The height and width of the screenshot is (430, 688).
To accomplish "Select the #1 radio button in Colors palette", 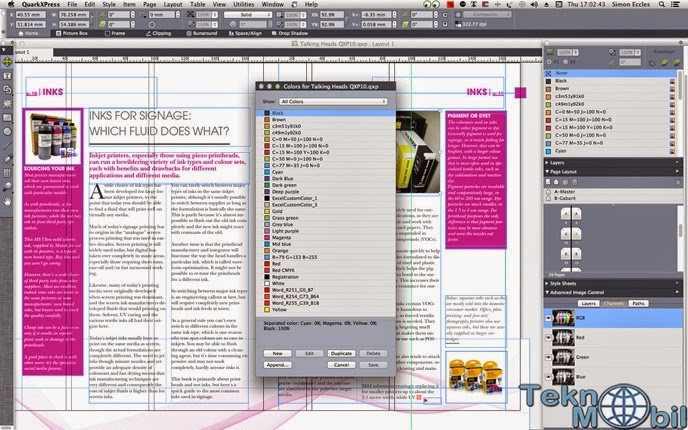I will [x=549, y=62].
